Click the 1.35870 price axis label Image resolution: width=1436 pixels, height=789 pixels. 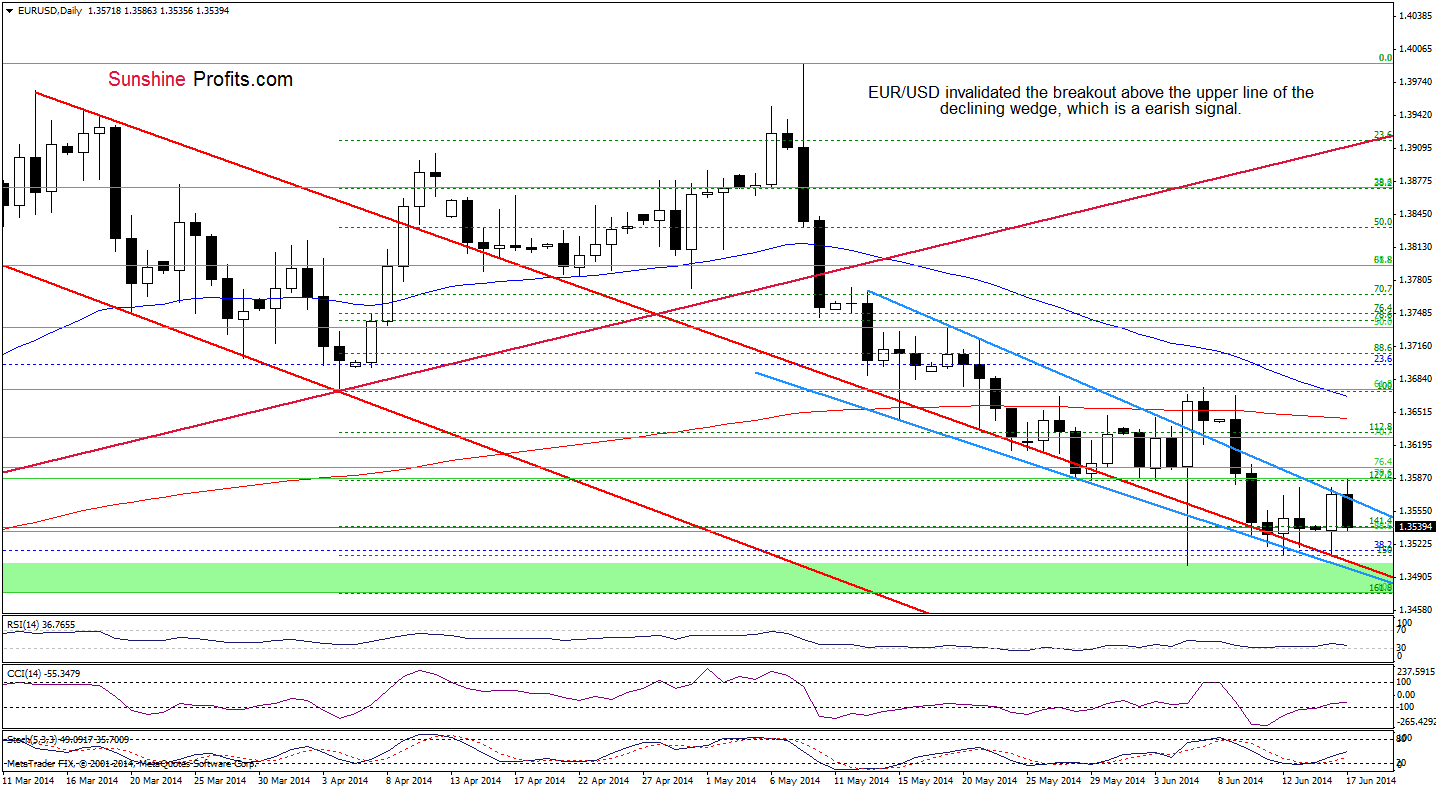1416,478
